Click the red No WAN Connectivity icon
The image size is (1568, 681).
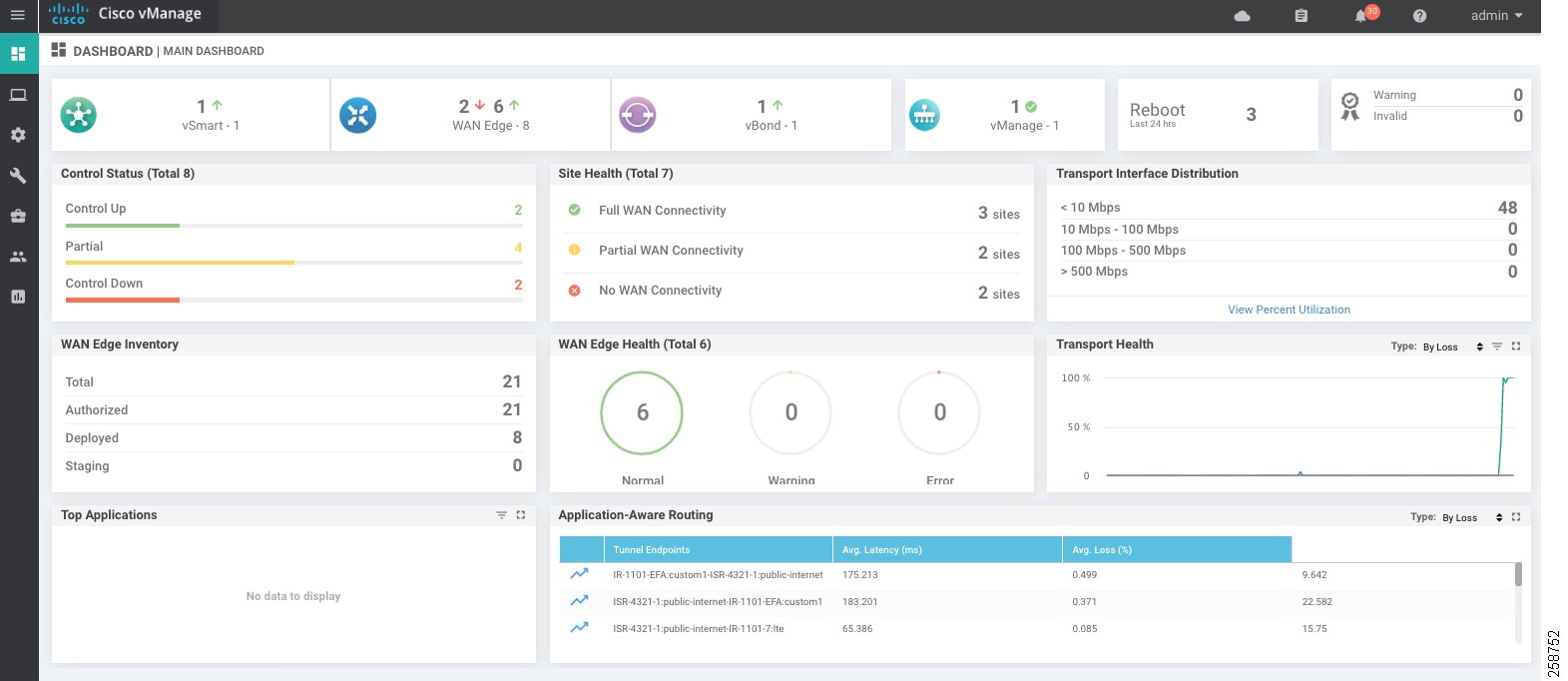click(575, 291)
